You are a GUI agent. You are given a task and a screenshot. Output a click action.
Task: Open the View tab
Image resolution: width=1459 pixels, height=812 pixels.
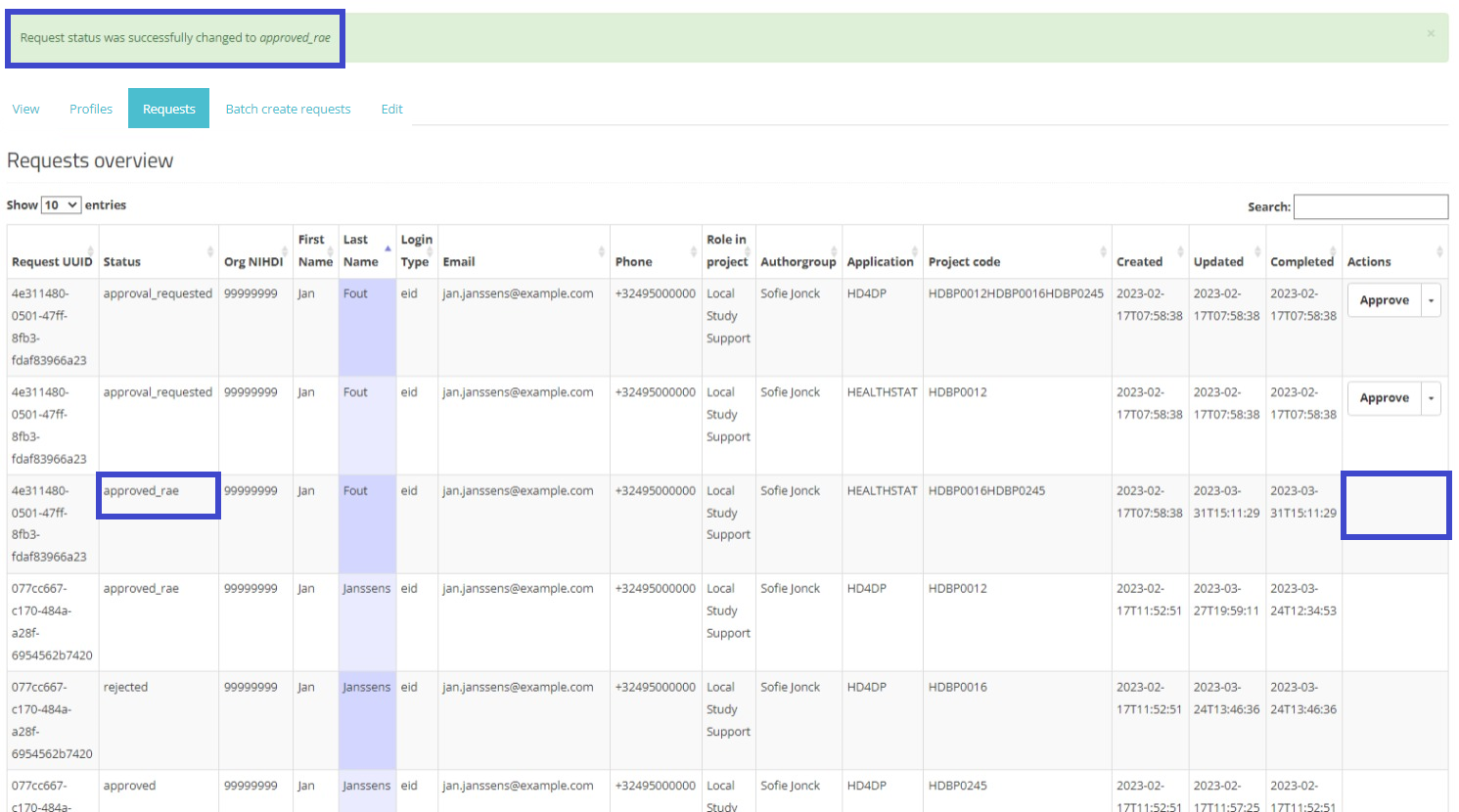tap(26, 109)
